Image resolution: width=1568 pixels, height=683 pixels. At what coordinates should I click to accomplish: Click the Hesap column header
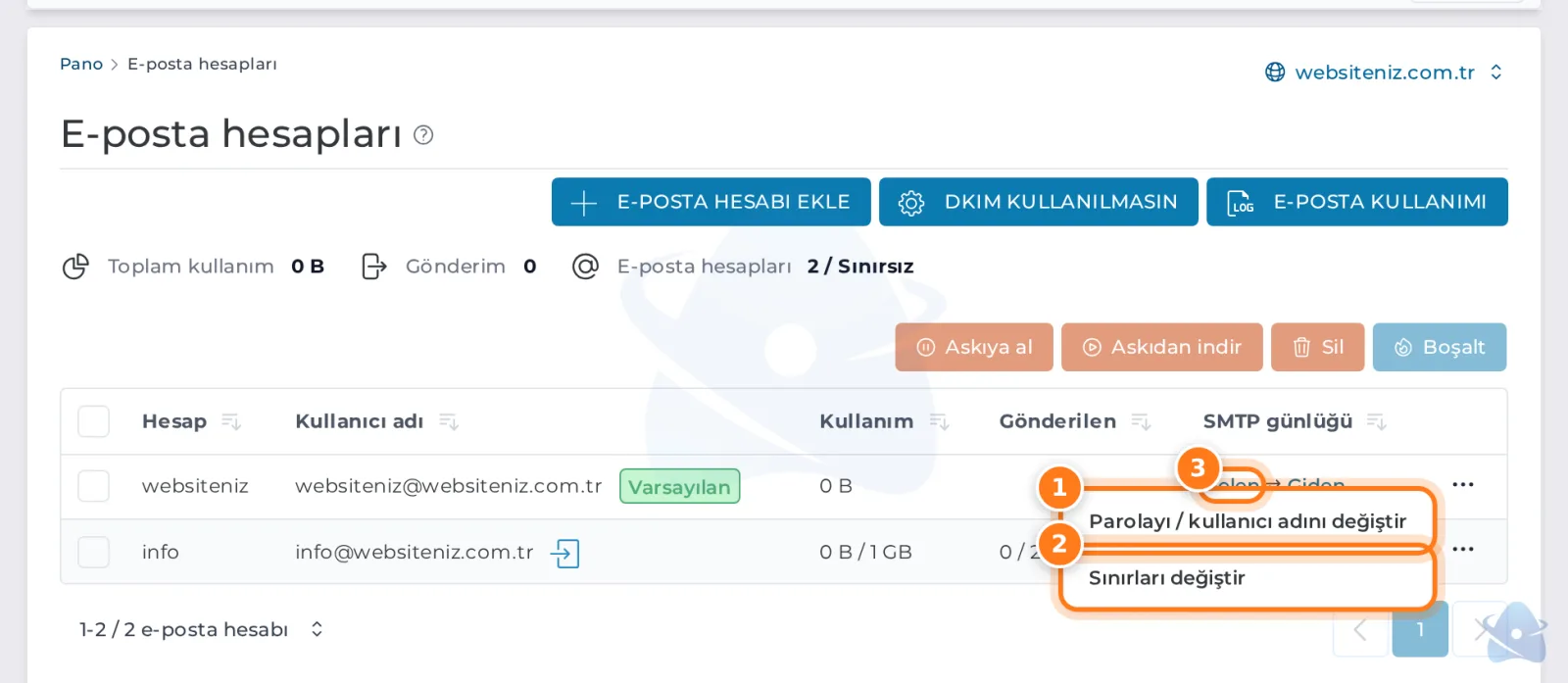click(x=174, y=421)
